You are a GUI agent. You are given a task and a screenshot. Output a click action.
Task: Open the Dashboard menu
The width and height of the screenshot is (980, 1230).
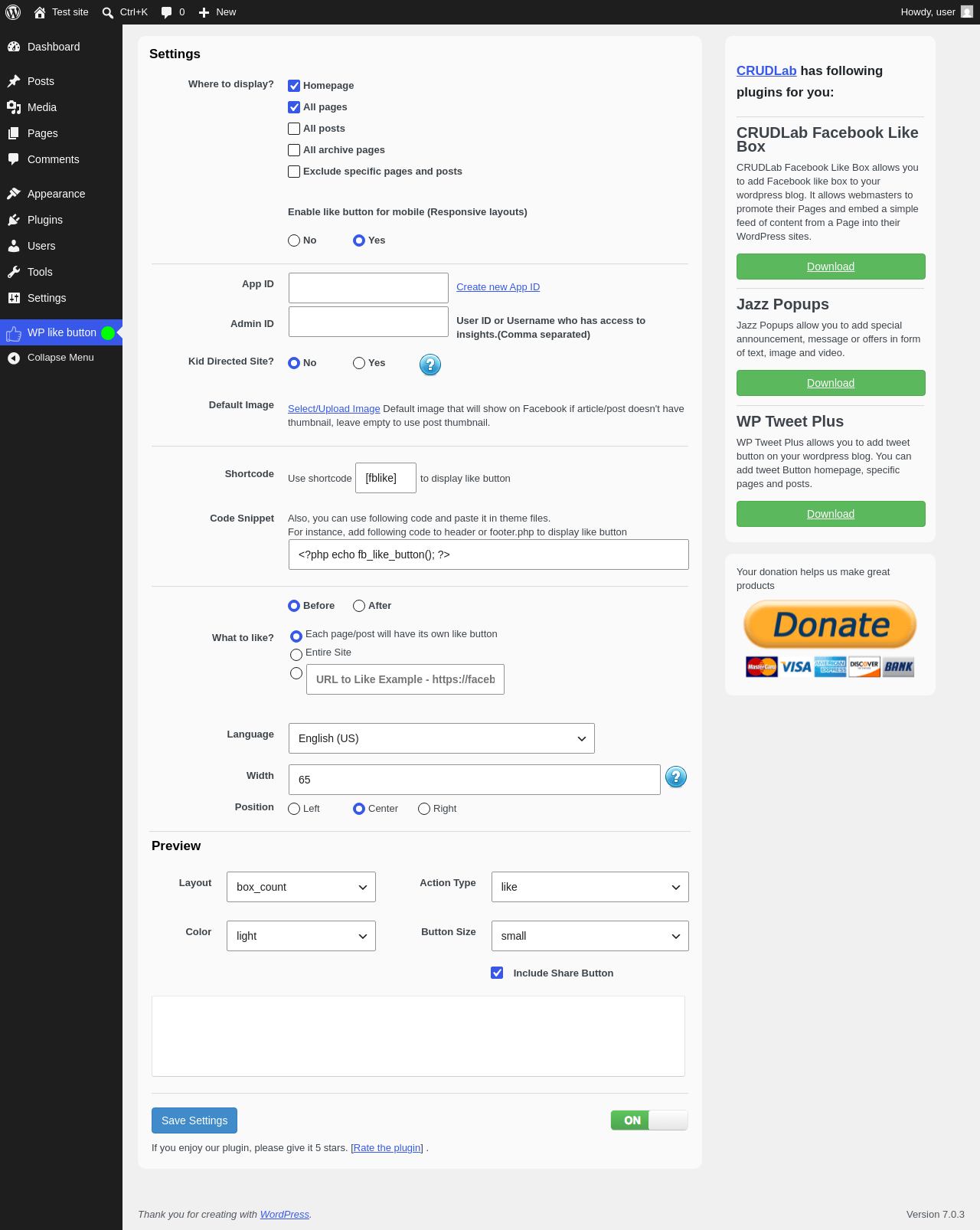click(x=61, y=47)
